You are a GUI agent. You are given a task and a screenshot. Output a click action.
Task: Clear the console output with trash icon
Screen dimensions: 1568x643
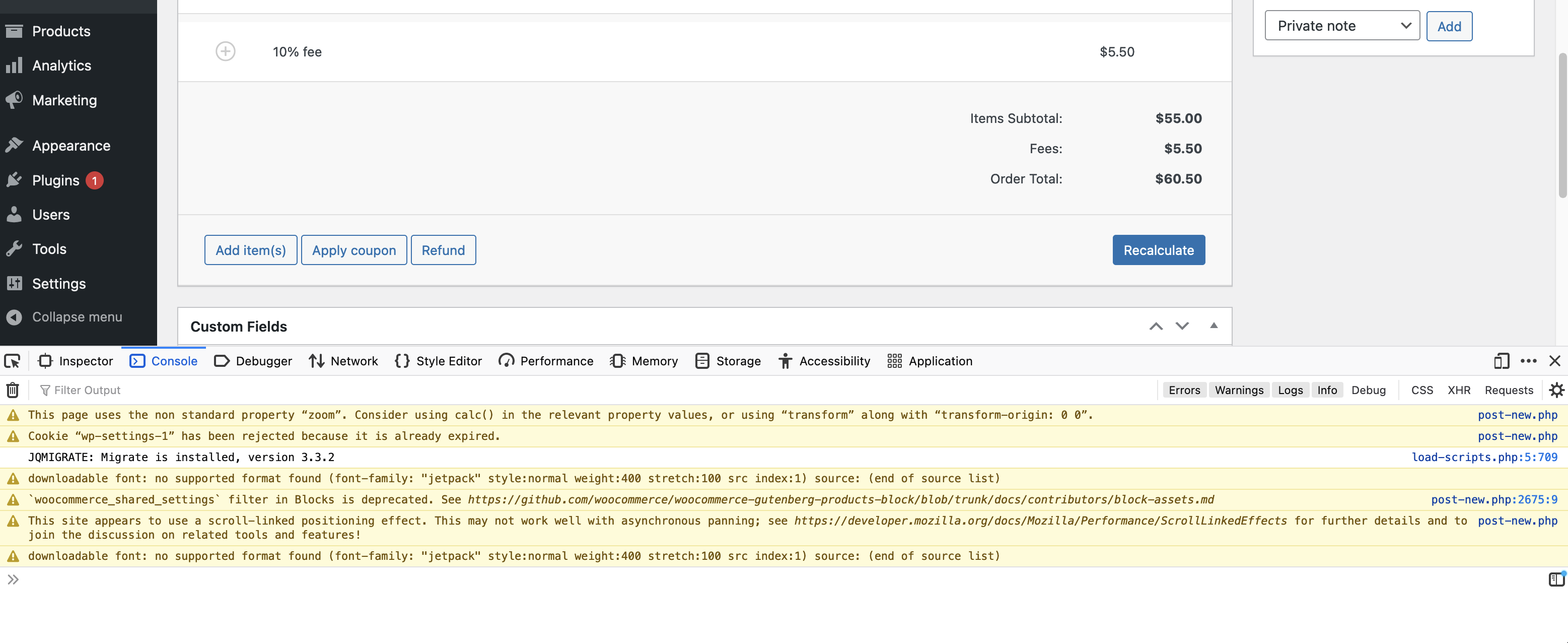[12, 390]
